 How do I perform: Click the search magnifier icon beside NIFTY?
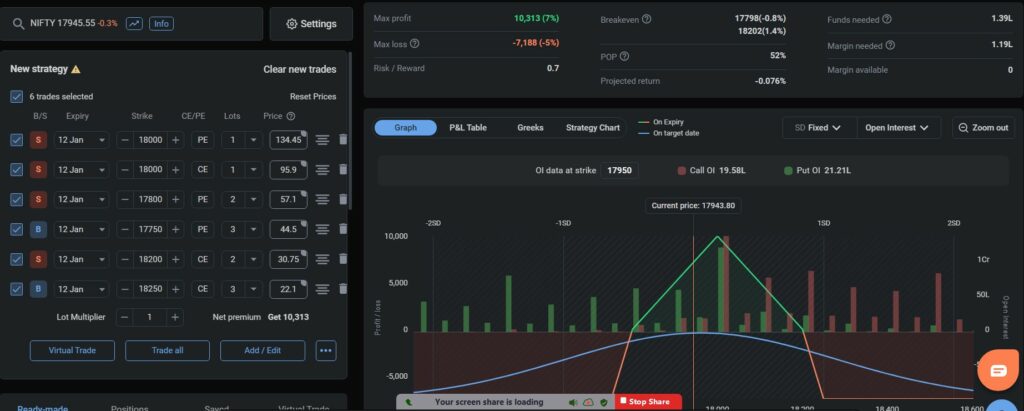(18, 24)
